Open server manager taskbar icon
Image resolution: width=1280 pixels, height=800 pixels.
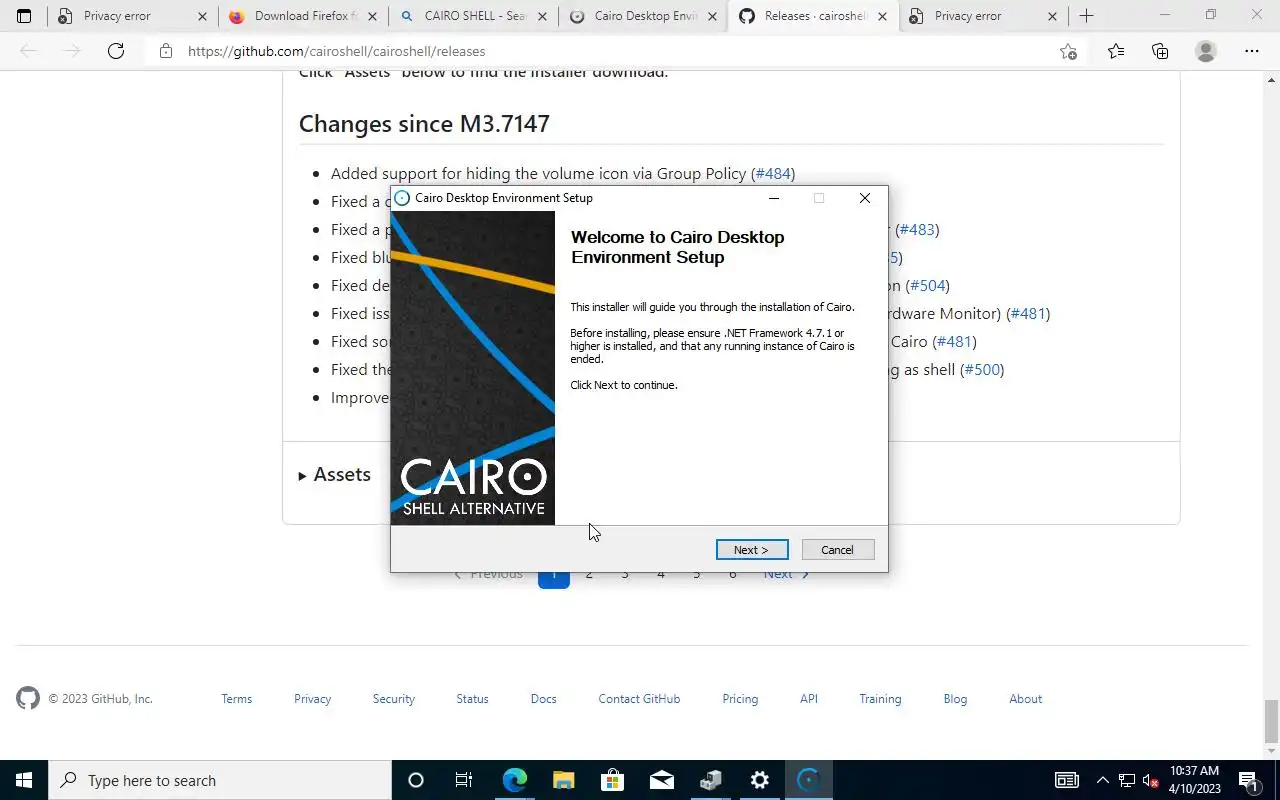click(710, 780)
